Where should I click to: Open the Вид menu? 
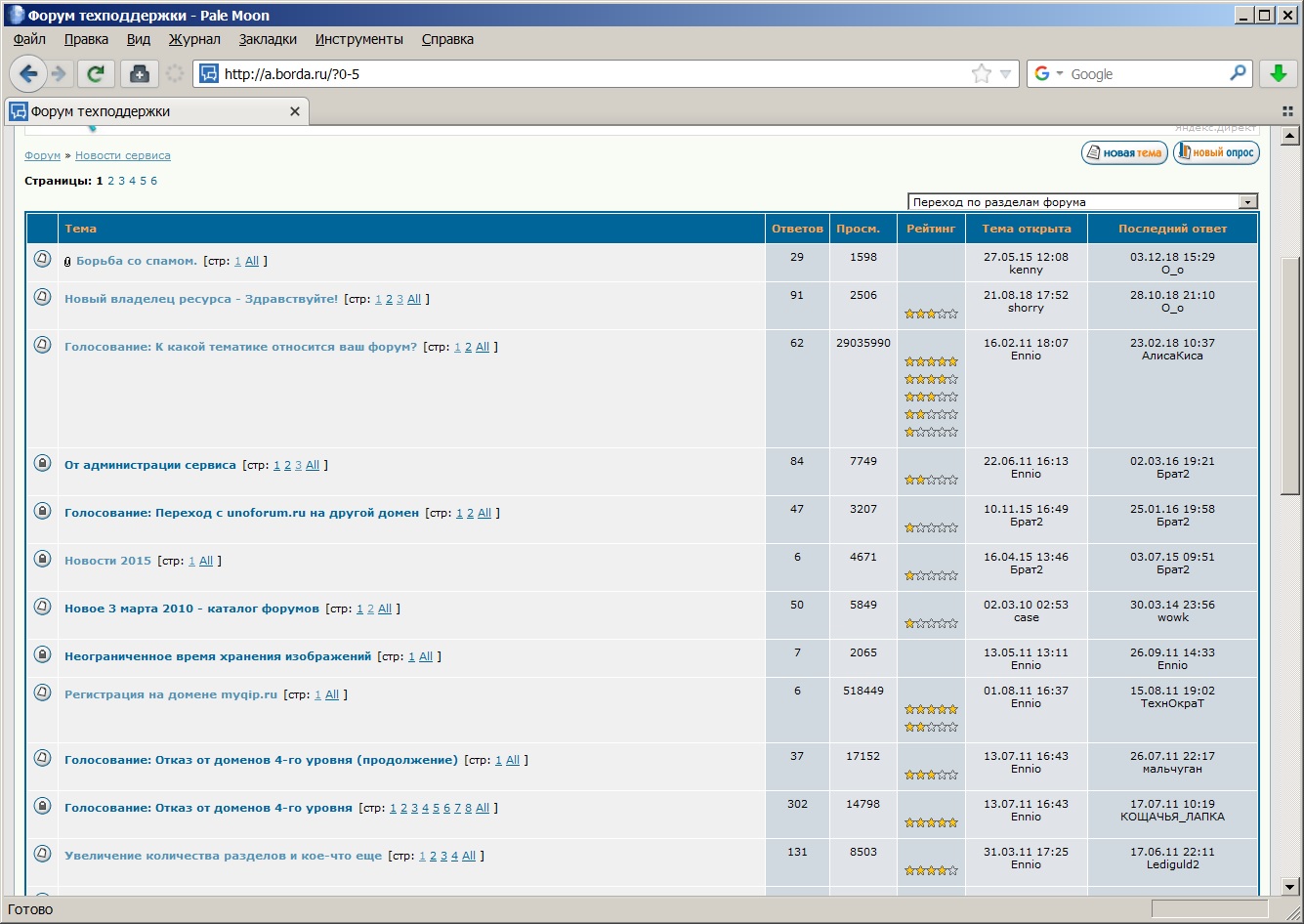[139, 39]
